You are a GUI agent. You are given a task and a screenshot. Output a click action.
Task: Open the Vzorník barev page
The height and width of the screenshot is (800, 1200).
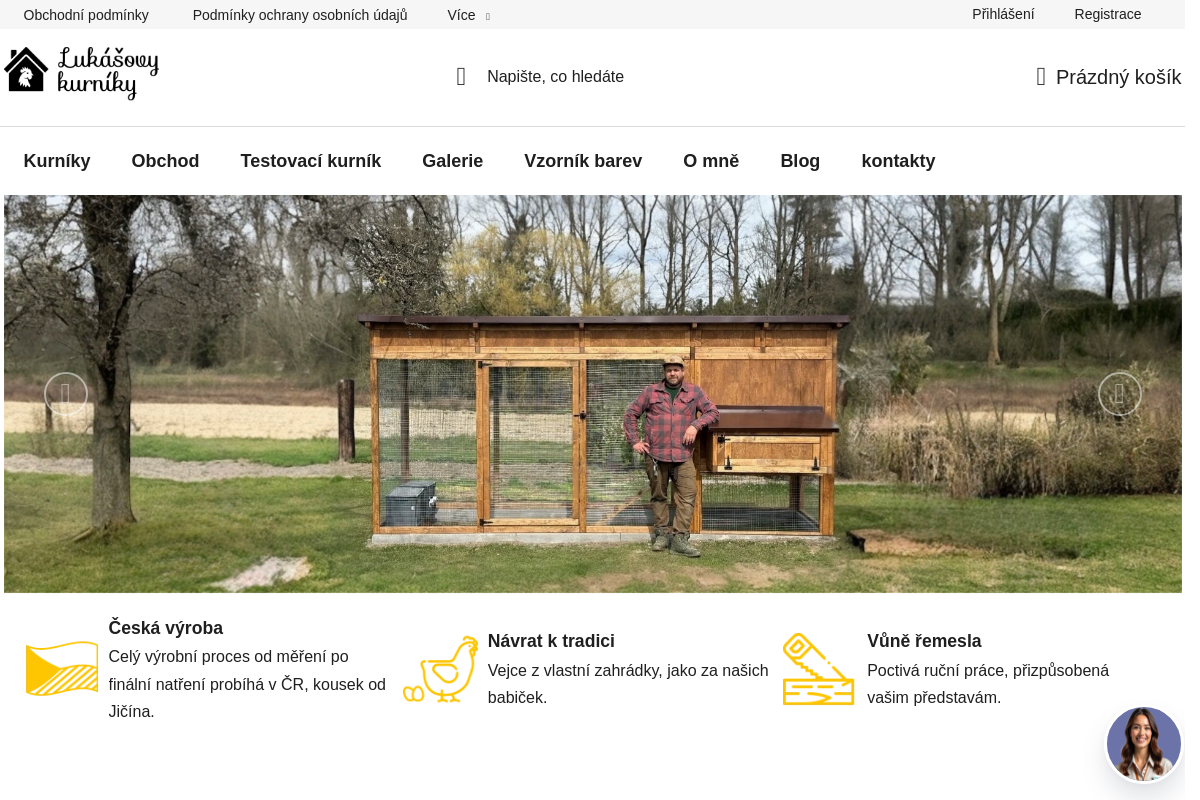pos(583,161)
